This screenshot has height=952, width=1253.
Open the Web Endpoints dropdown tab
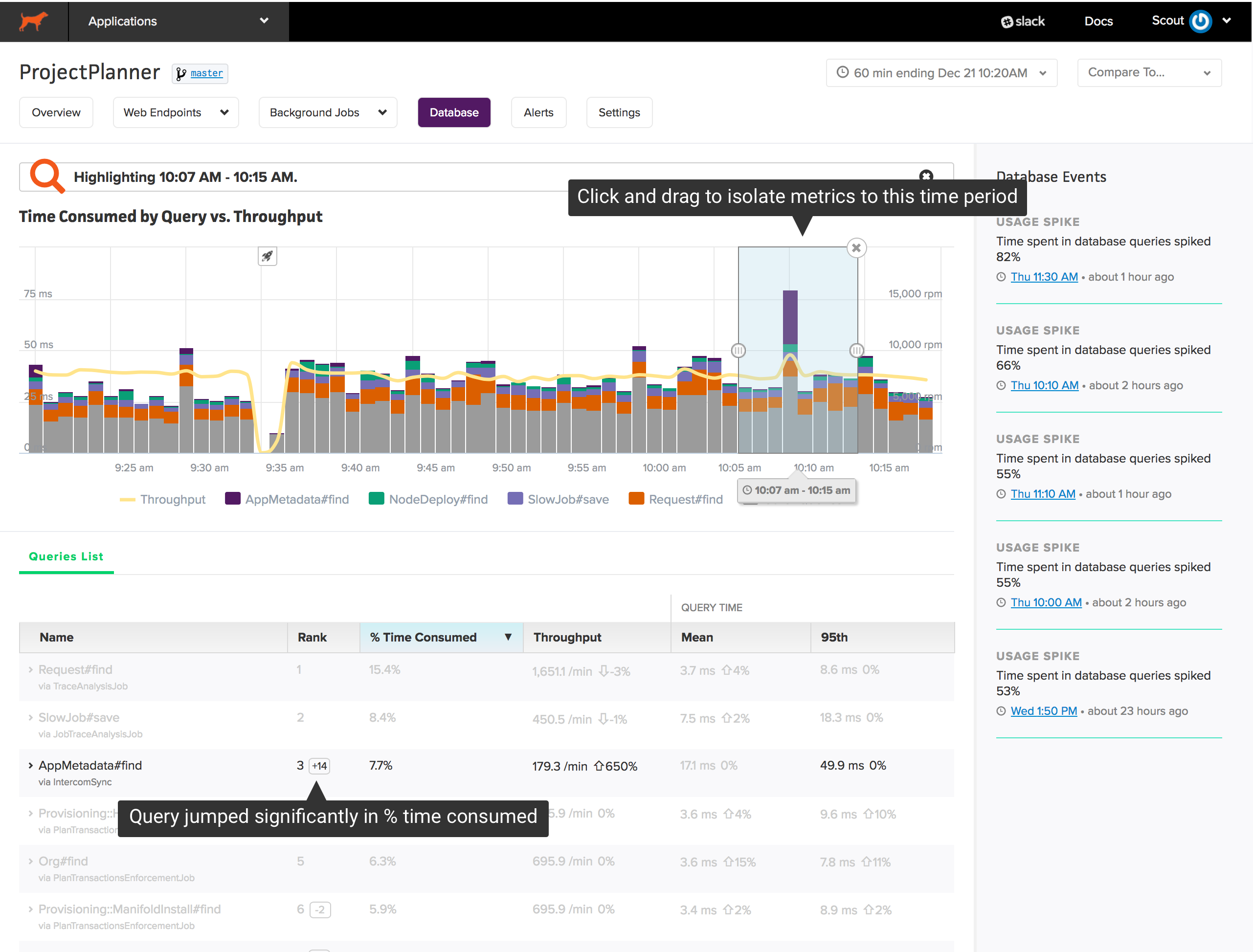click(176, 112)
